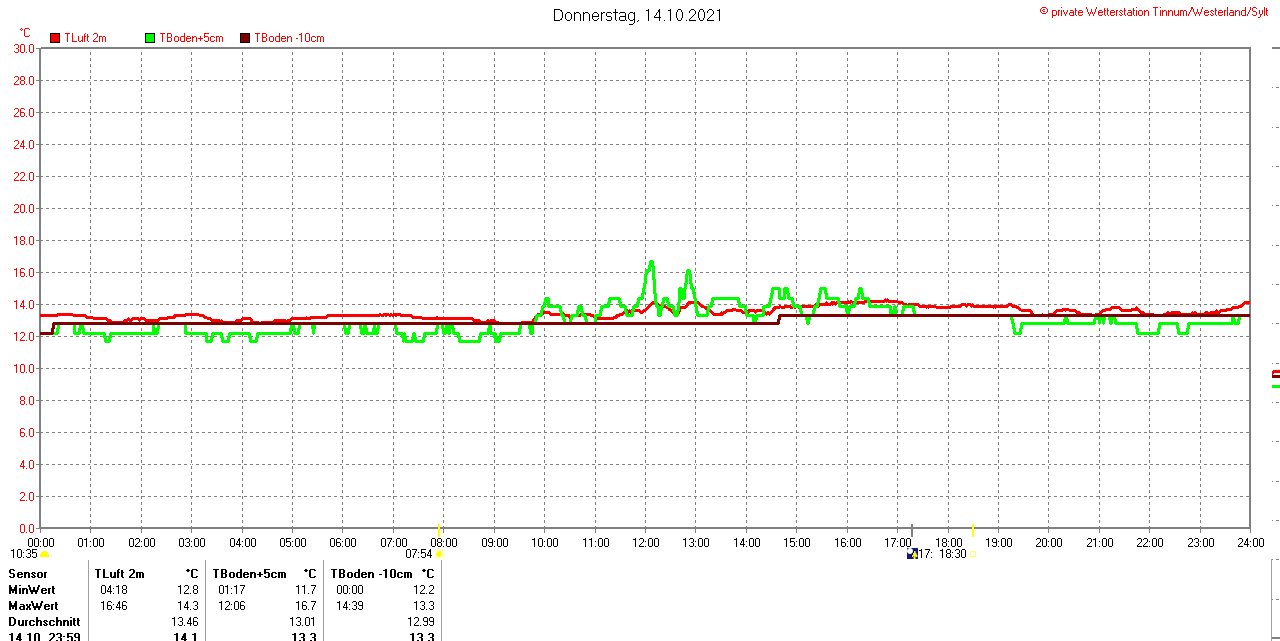1280x641 pixels.
Task: Click the TBoden+5cm peak near 12:00
Action: pyautogui.click(x=651, y=262)
